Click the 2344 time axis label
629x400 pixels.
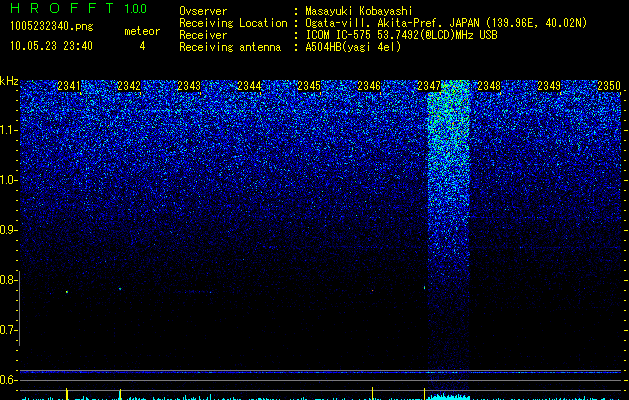(x=249, y=86)
